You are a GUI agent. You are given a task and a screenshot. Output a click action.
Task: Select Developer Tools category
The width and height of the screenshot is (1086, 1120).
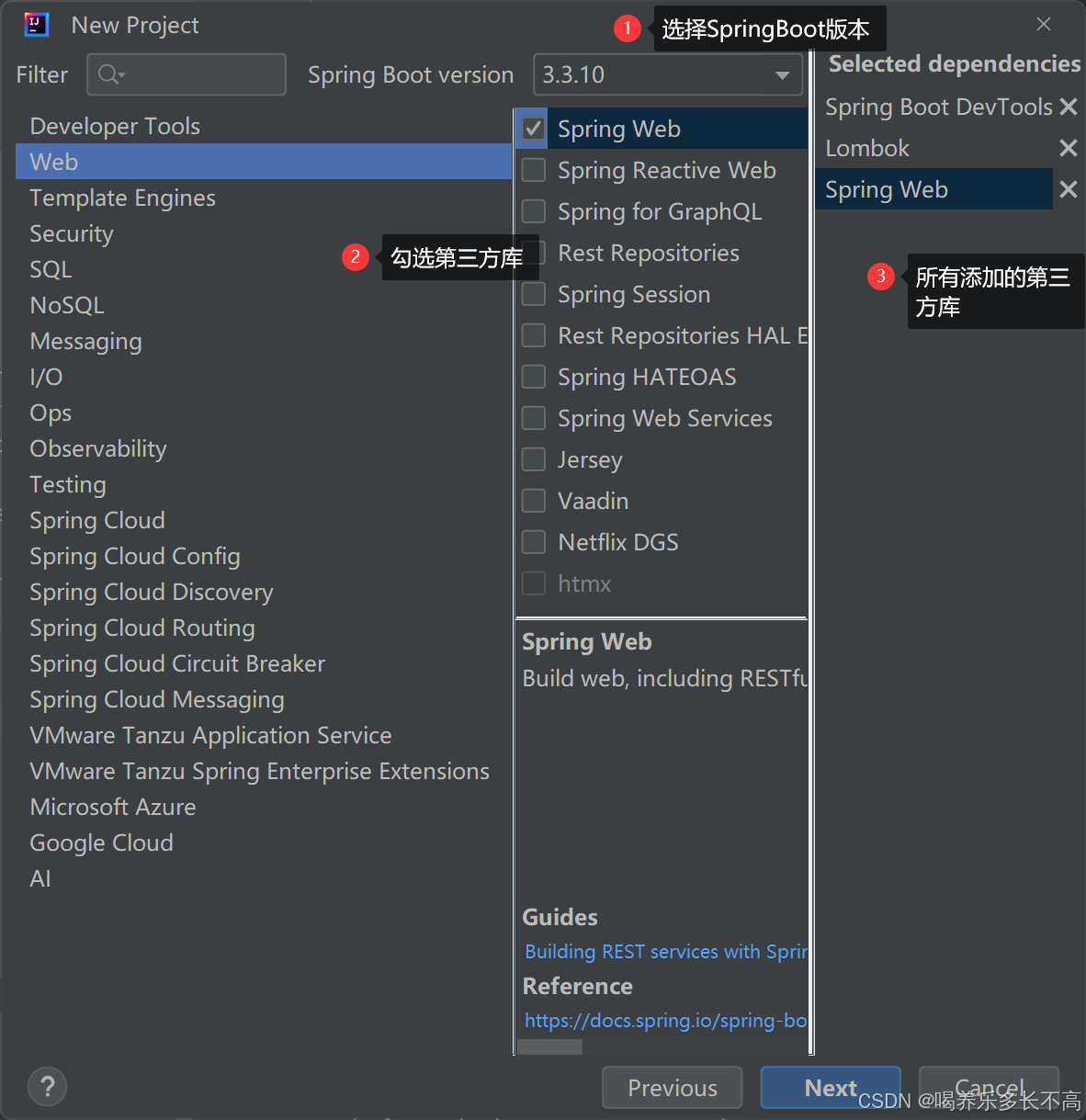pyautogui.click(x=264, y=126)
